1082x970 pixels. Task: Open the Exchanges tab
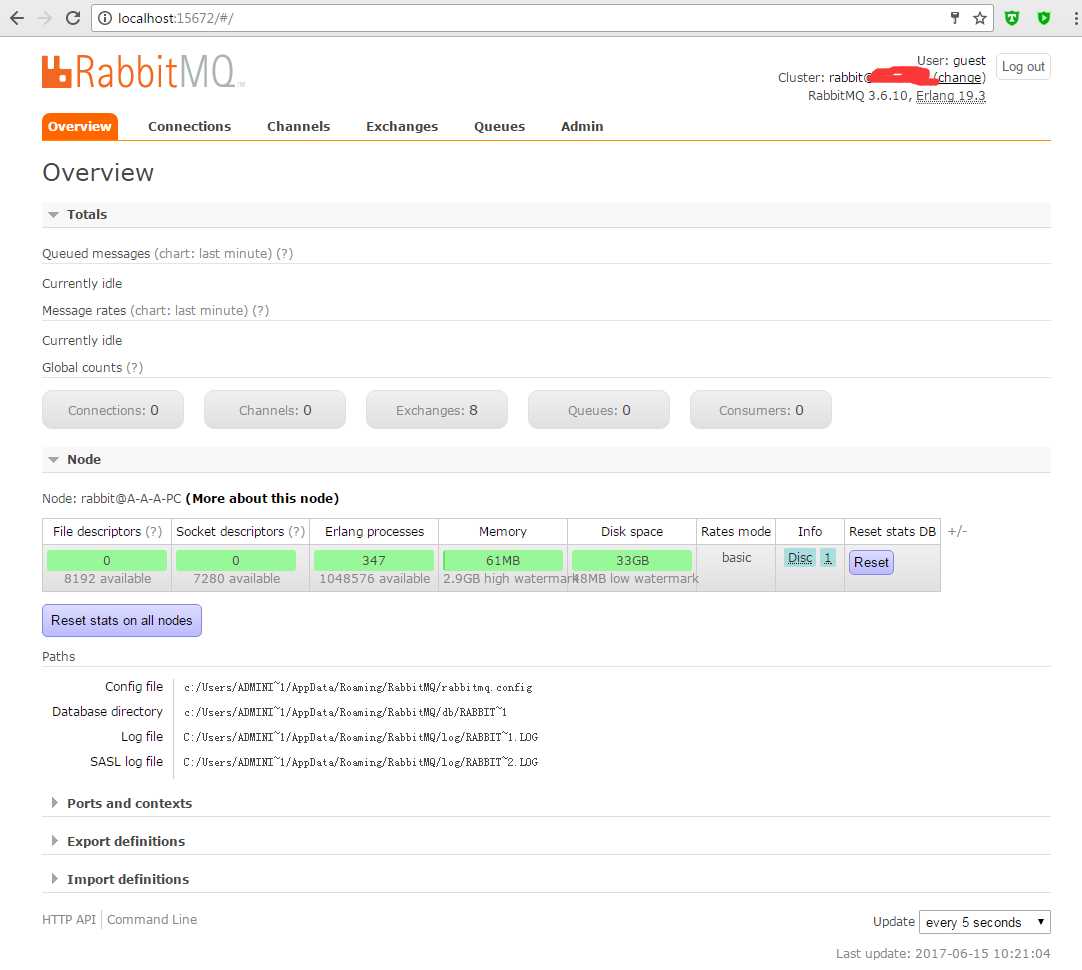point(402,126)
